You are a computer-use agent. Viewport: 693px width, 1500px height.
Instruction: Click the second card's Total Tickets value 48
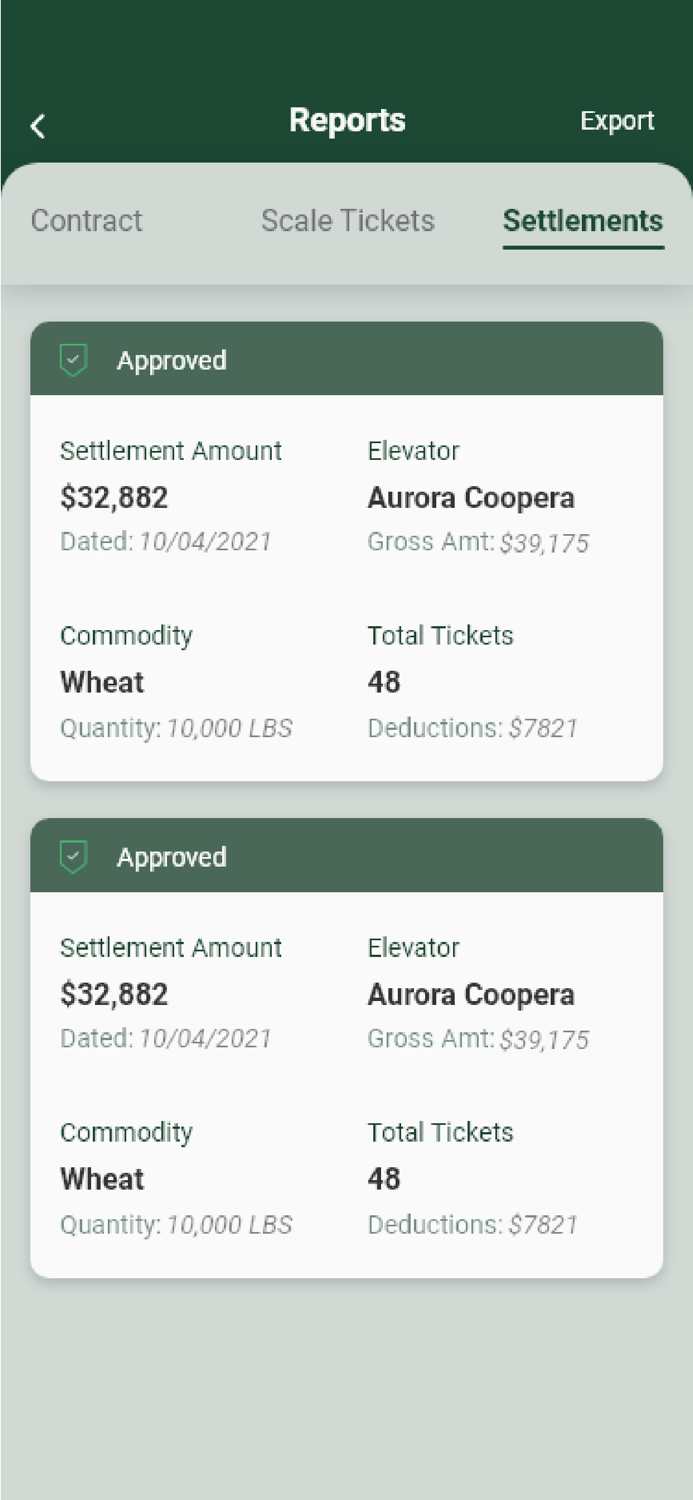point(384,1180)
